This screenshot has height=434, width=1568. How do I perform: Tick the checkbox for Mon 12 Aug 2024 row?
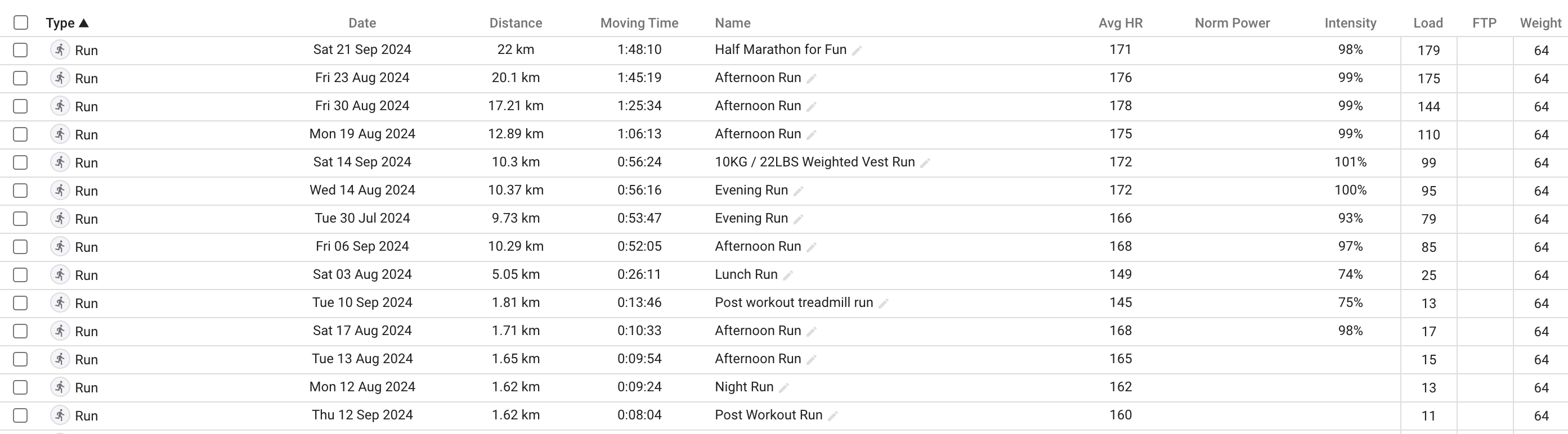[21, 387]
